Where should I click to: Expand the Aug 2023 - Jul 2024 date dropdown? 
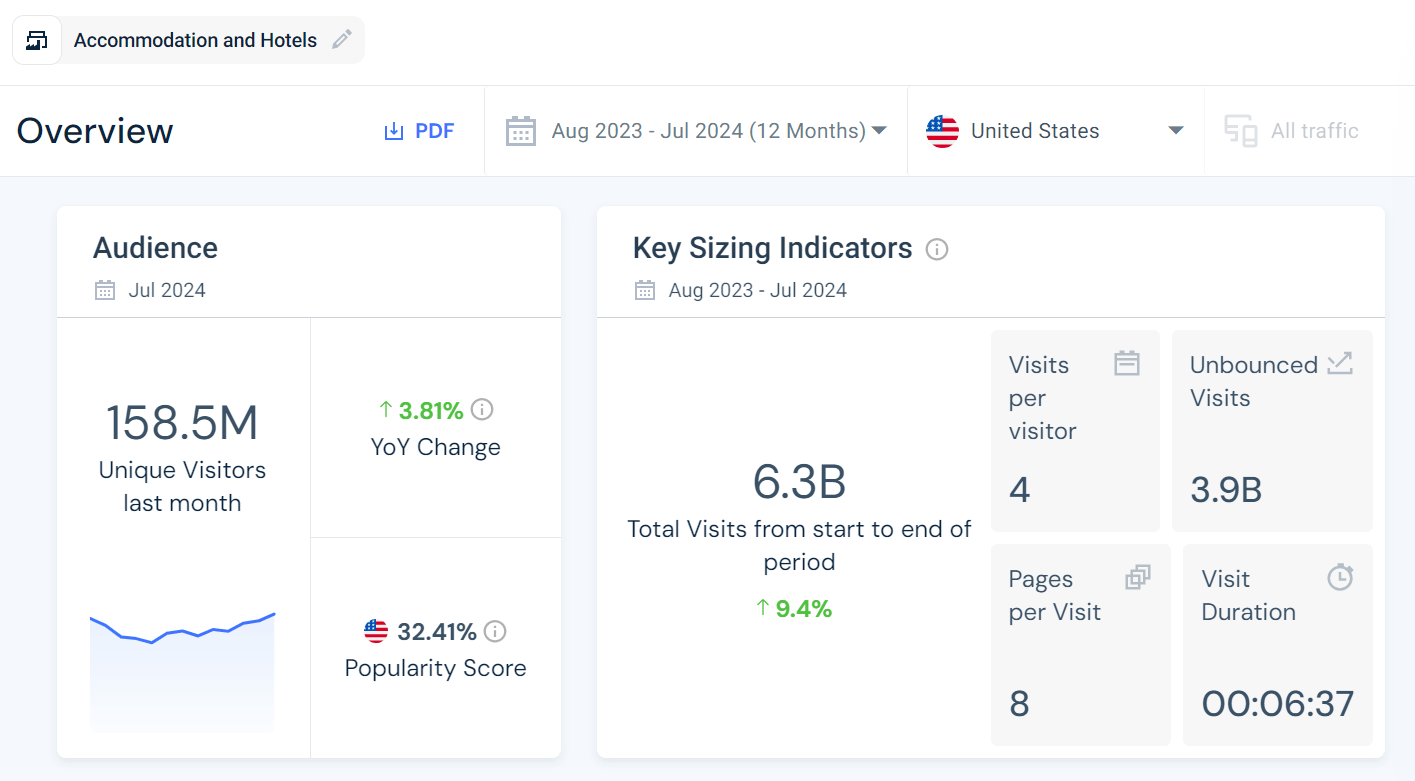point(879,131)
